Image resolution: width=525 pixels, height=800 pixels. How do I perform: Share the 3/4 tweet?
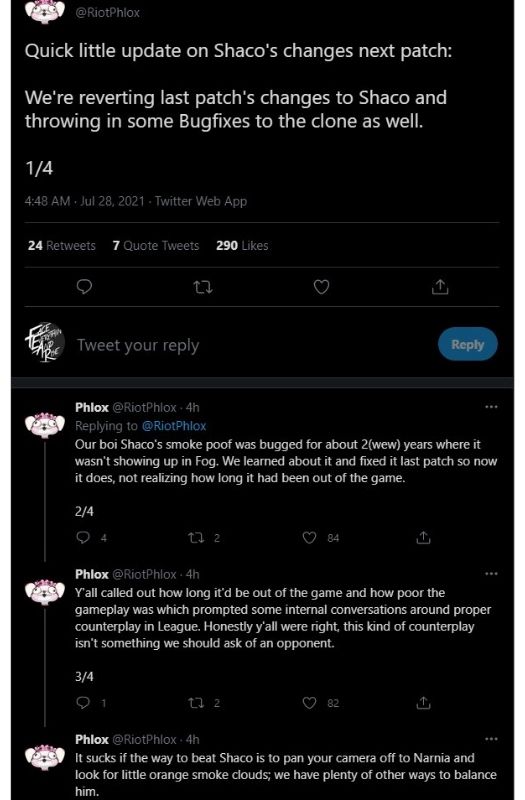coord(423,703)
